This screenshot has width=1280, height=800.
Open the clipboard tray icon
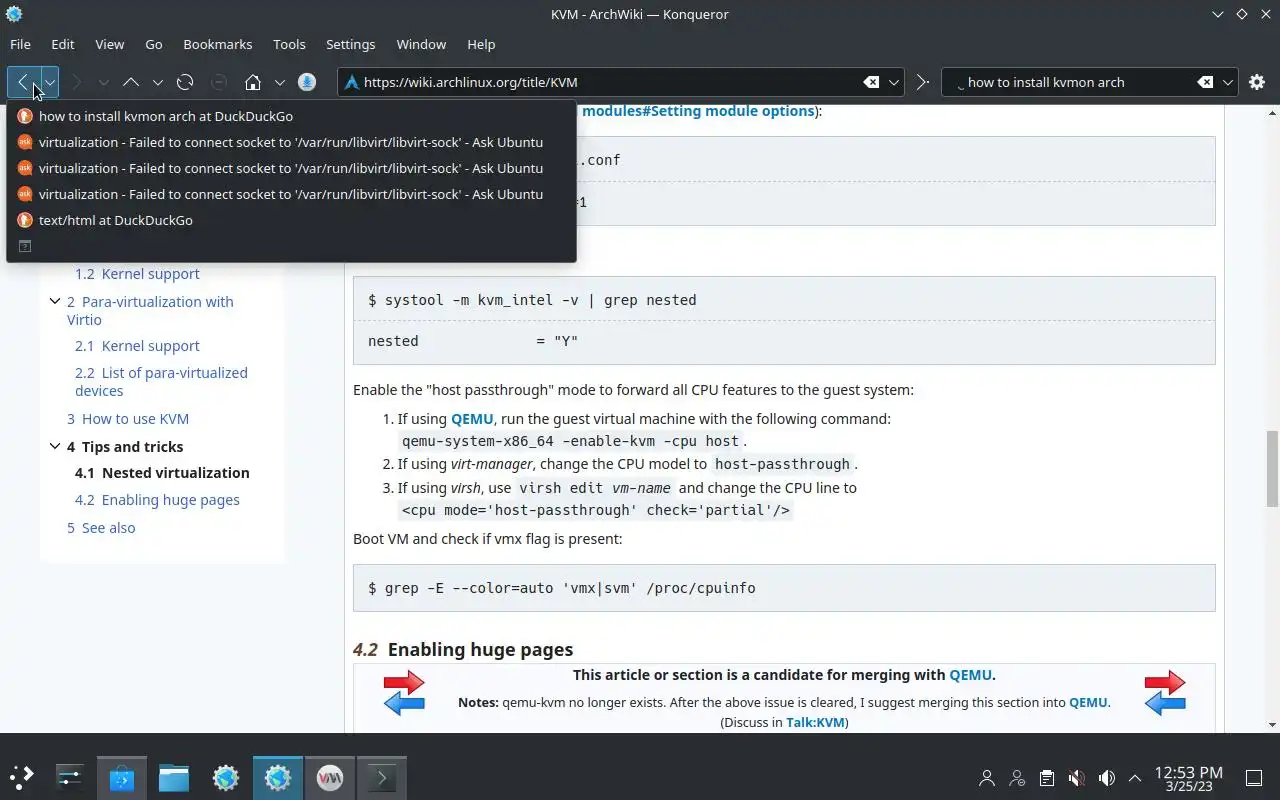[x=1046, y=777]
